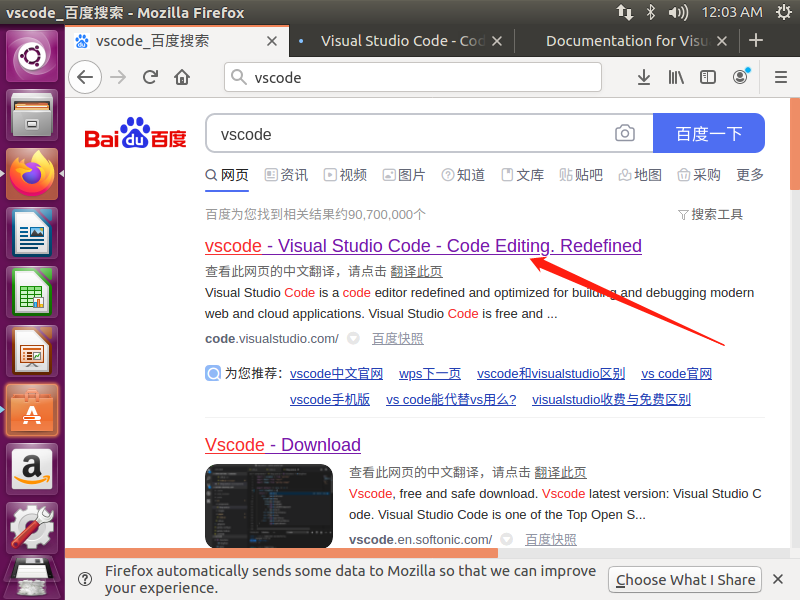This screenshot has width=800, height=600.
Task: Open Ubuntu Software center icon
Action: tap(32, 411)
